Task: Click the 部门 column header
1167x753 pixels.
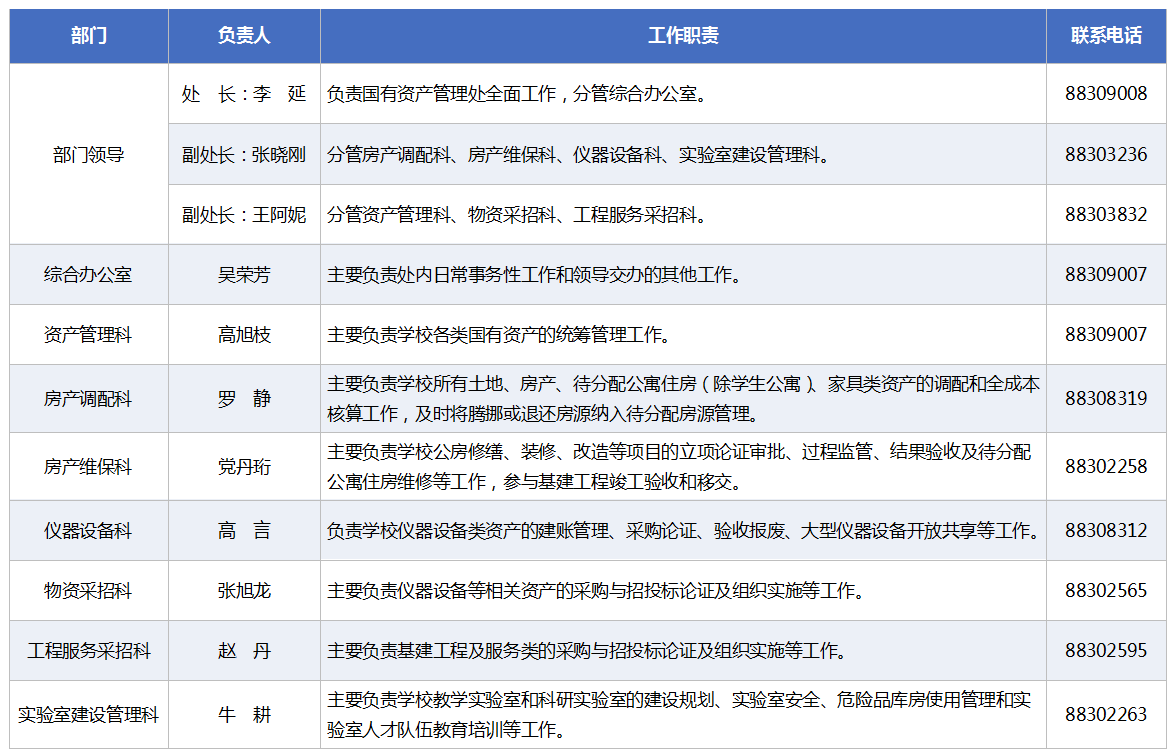Action: point(89,36)
